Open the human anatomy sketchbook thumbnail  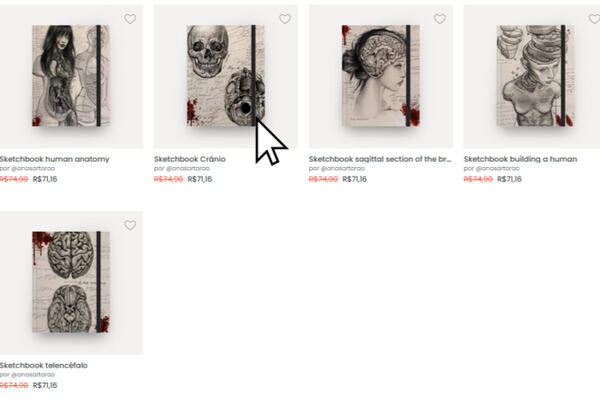tap(71, 76)
